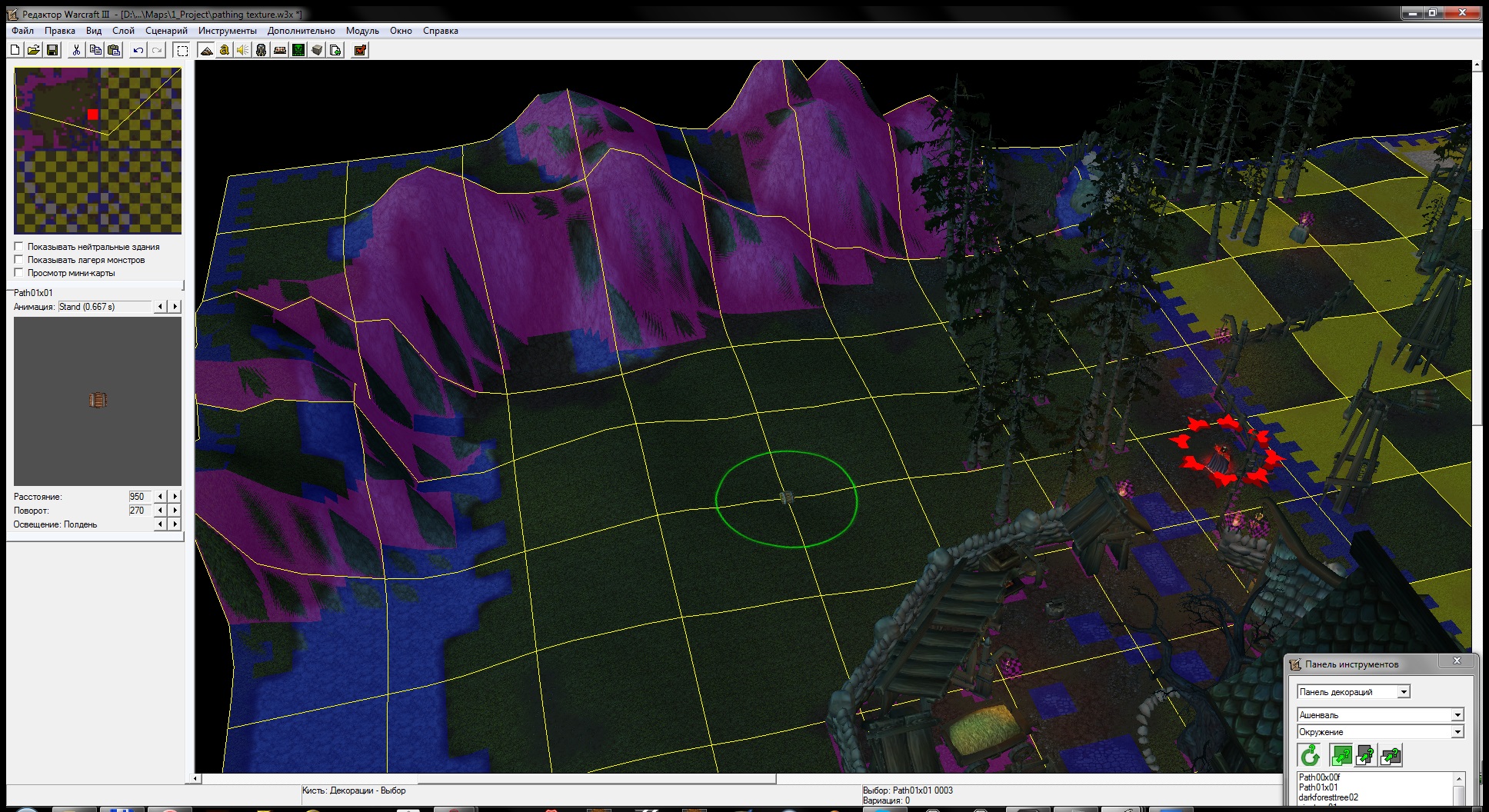Open the Окно menu

[x=401, y=31]
